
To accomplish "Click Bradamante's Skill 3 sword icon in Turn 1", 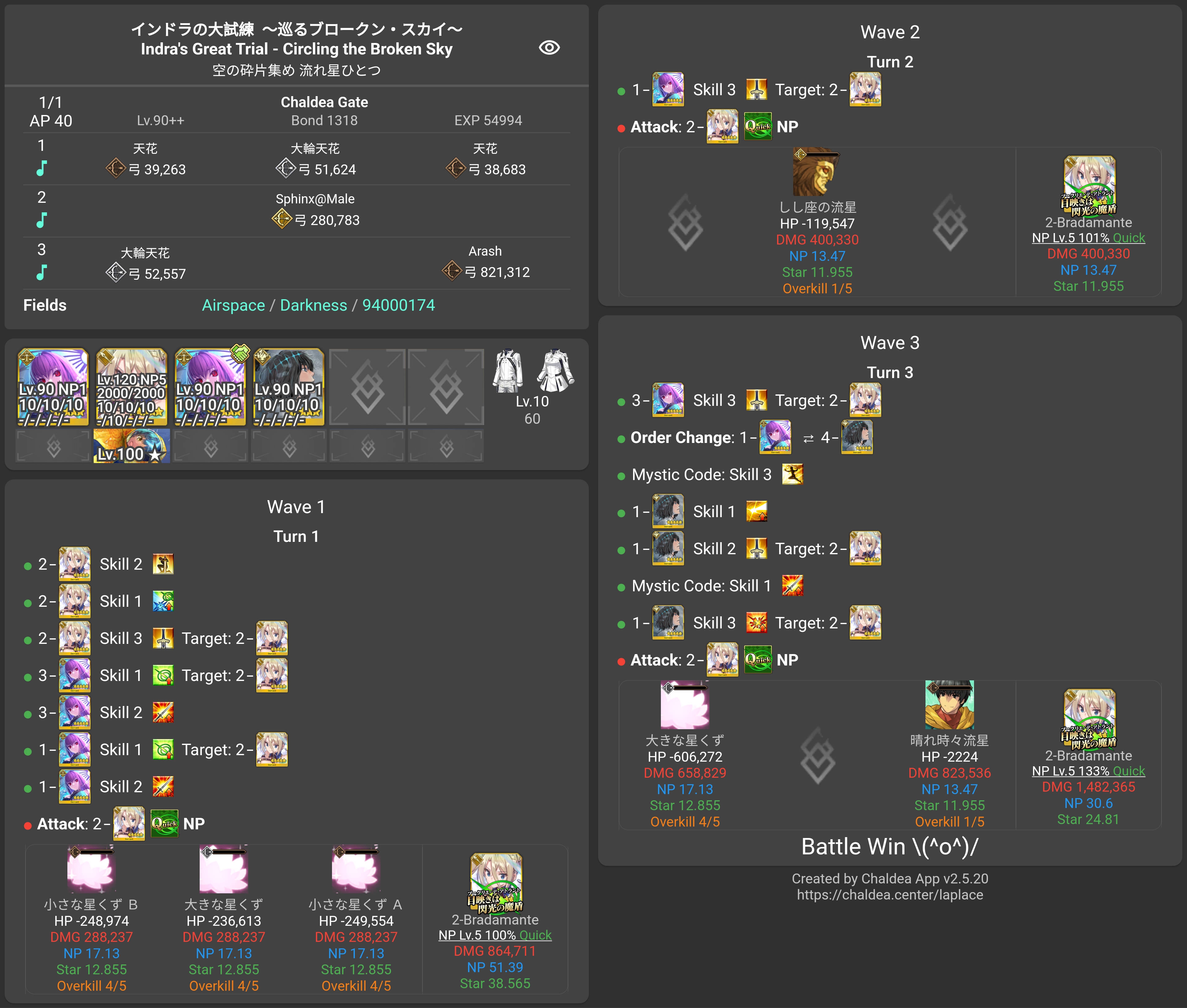I will coord(163,638).
